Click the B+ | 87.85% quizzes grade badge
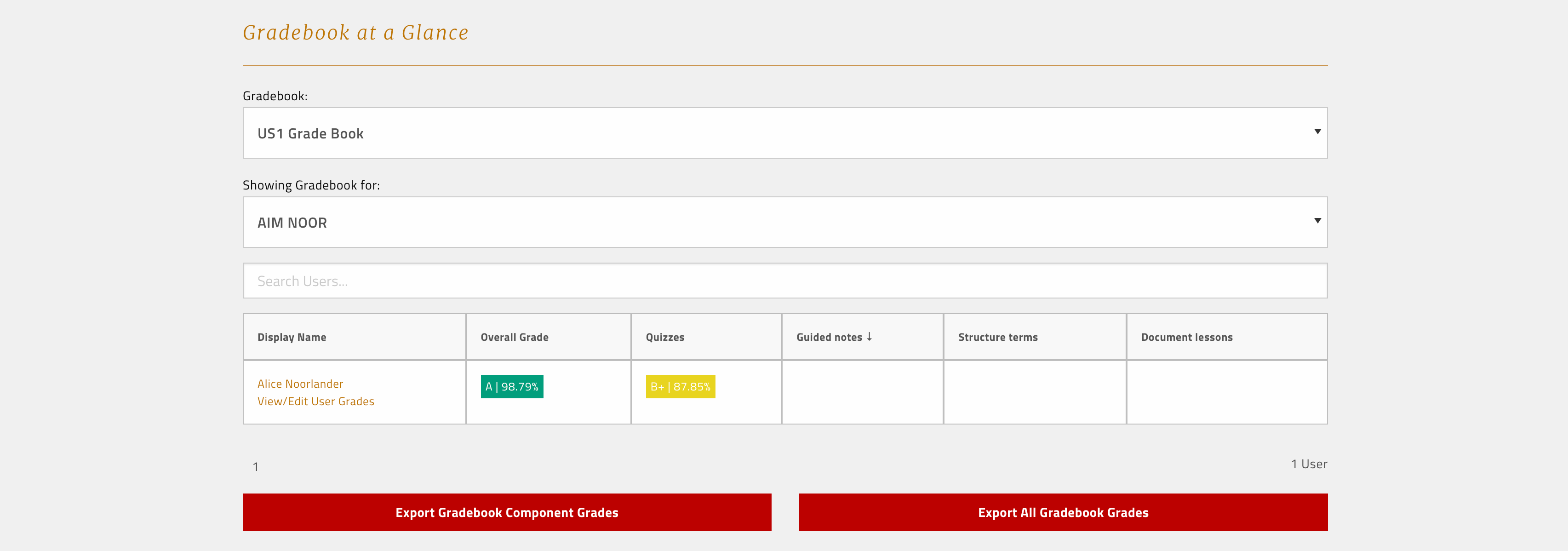 click(x=680, y=387)
